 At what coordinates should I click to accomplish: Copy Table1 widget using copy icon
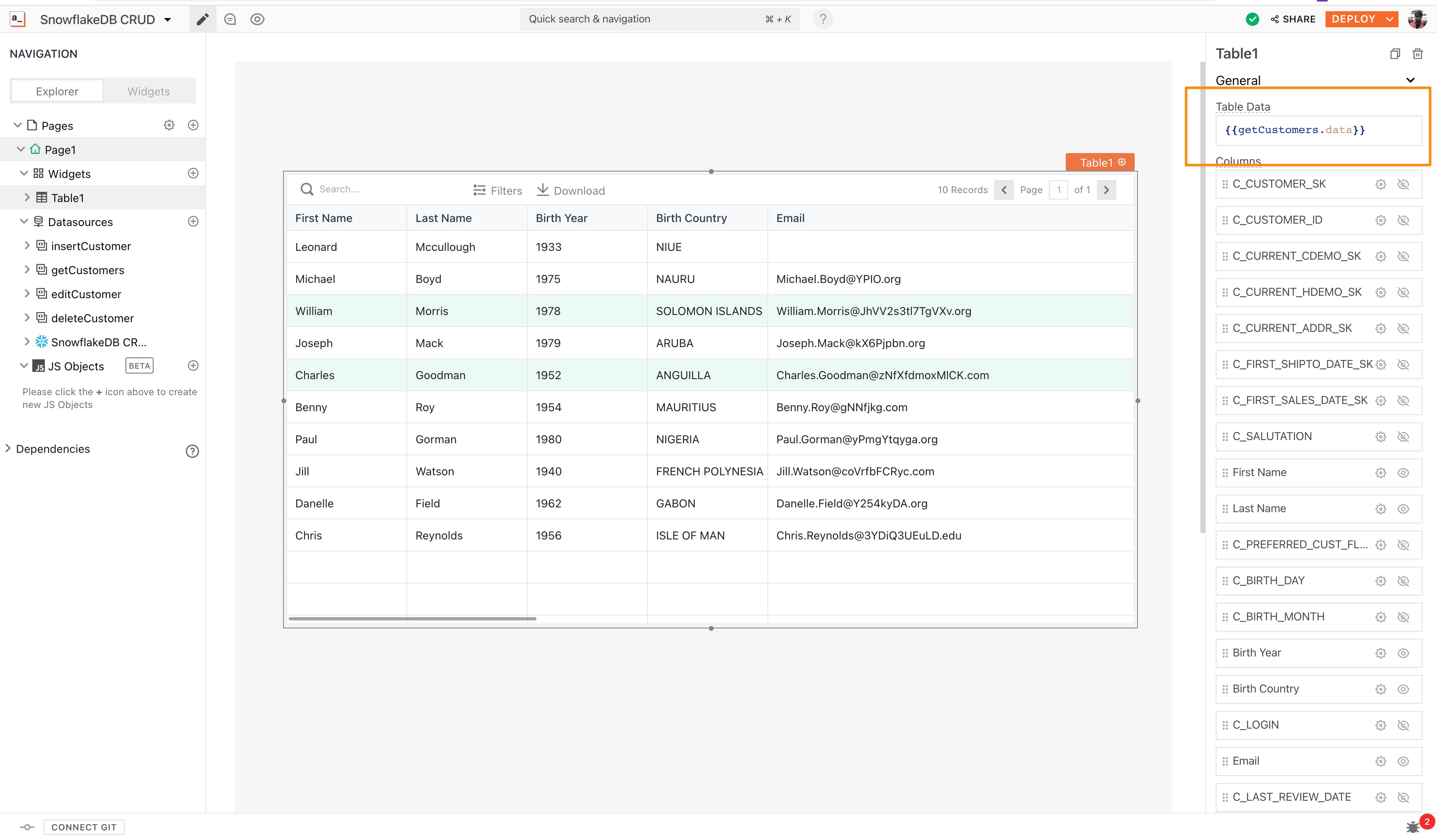1395,54
